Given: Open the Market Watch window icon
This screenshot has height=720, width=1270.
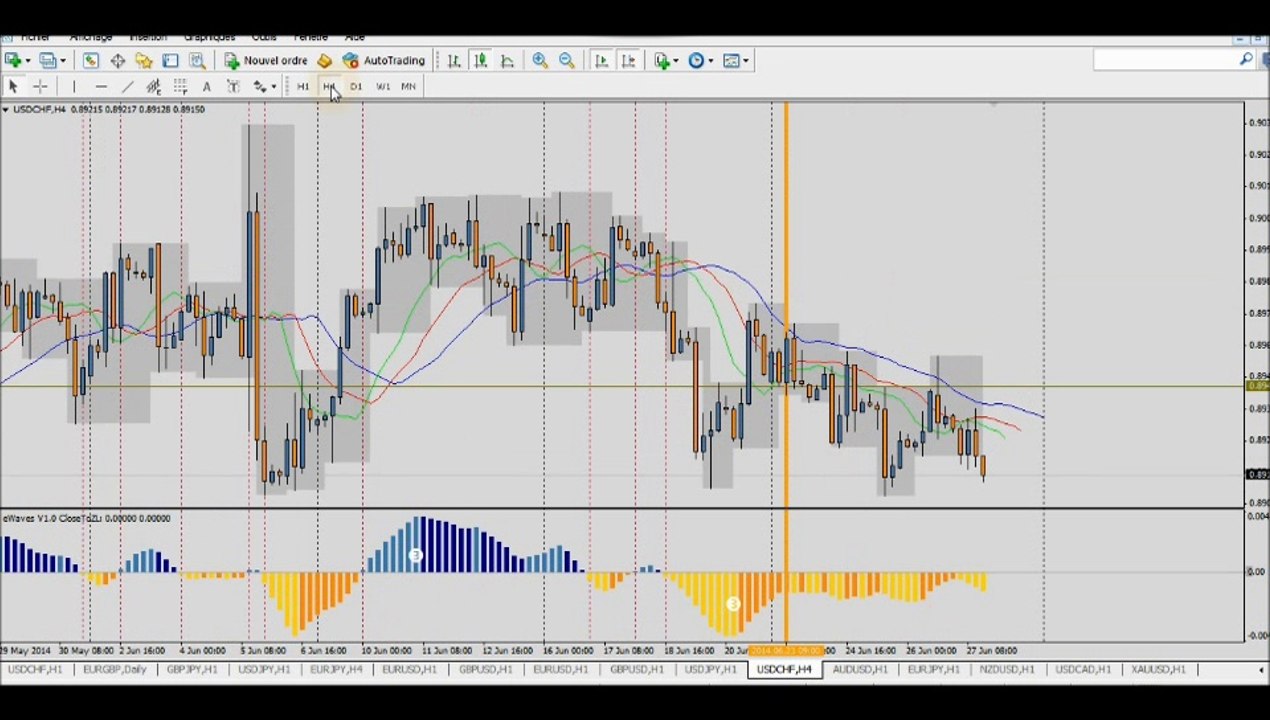Looking at the screenshot, I should point(90,61).
